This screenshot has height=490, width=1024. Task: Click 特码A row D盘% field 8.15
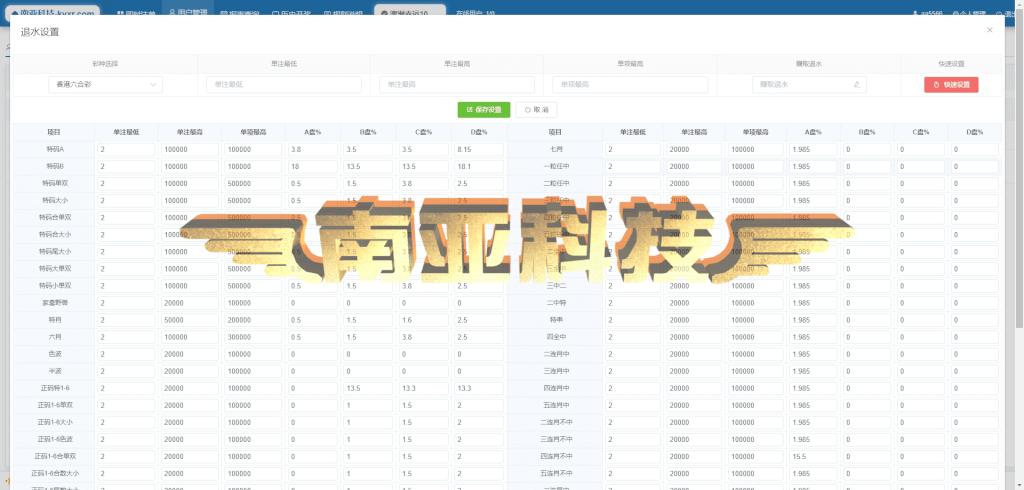(479, 149)
